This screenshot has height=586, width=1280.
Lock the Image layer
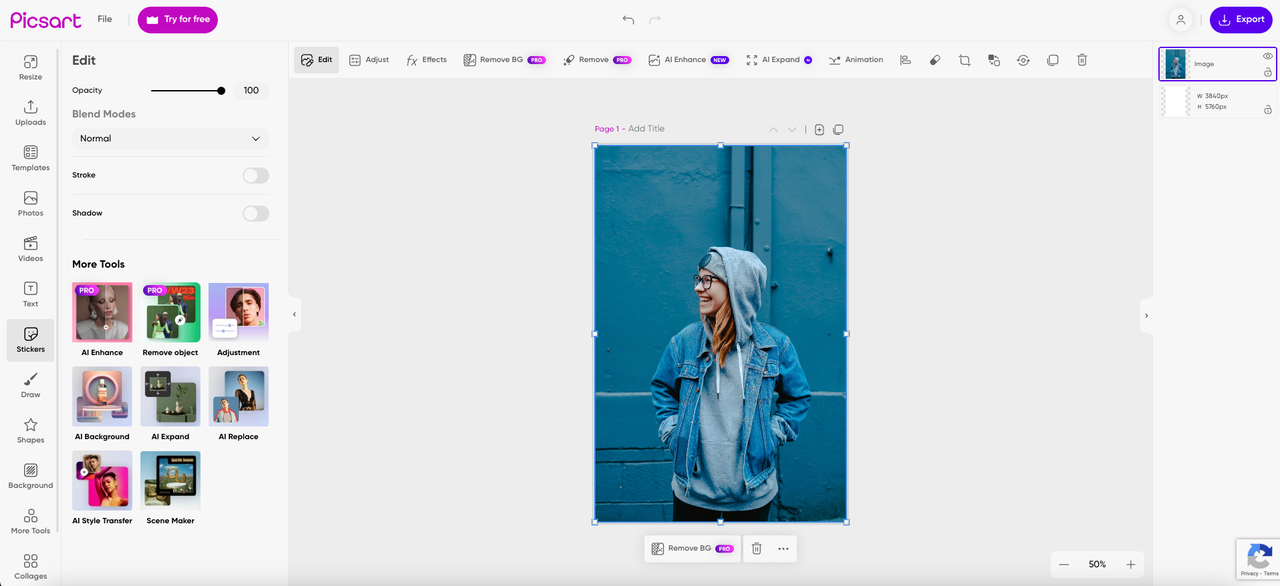1268,72
